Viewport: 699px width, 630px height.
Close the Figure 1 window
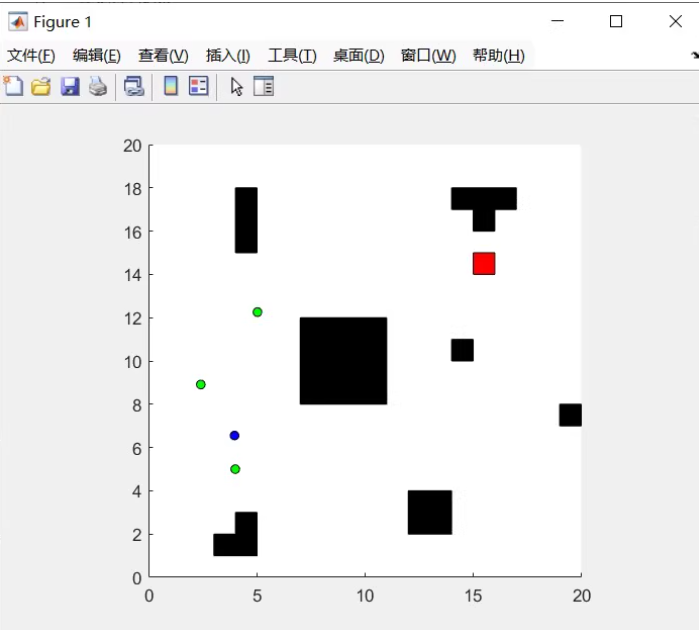(x=675, y=21)
